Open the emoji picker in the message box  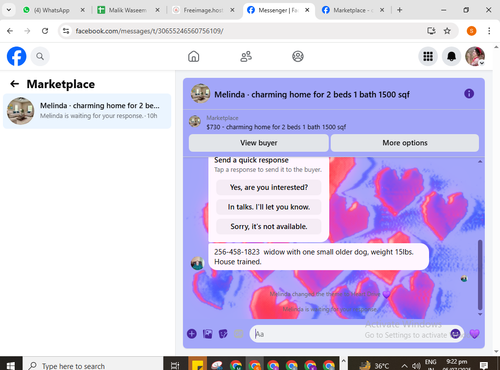[455, 334]
